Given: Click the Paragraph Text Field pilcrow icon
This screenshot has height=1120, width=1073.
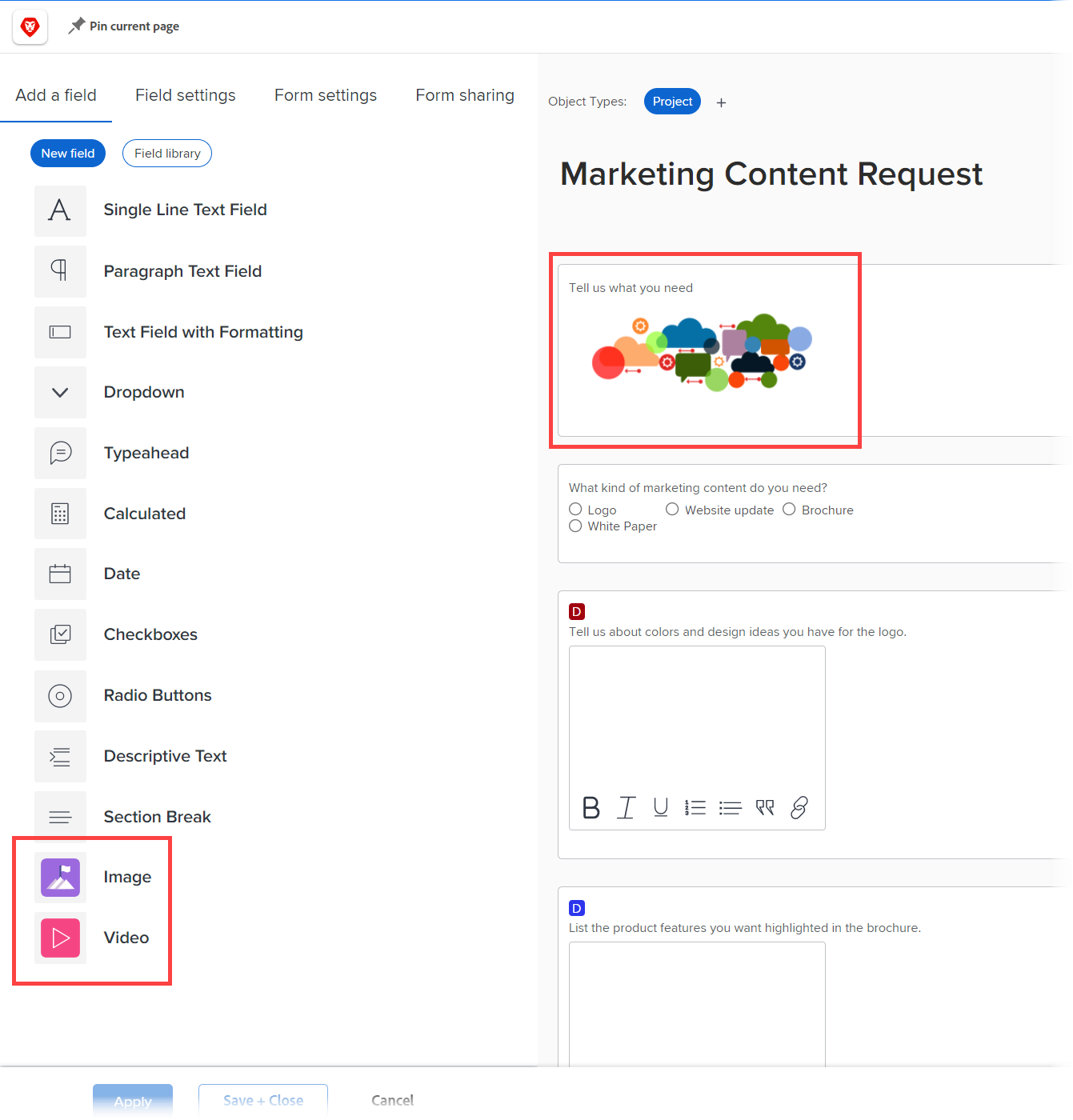Looking at the screenshot, I should (x=60, y=271).
